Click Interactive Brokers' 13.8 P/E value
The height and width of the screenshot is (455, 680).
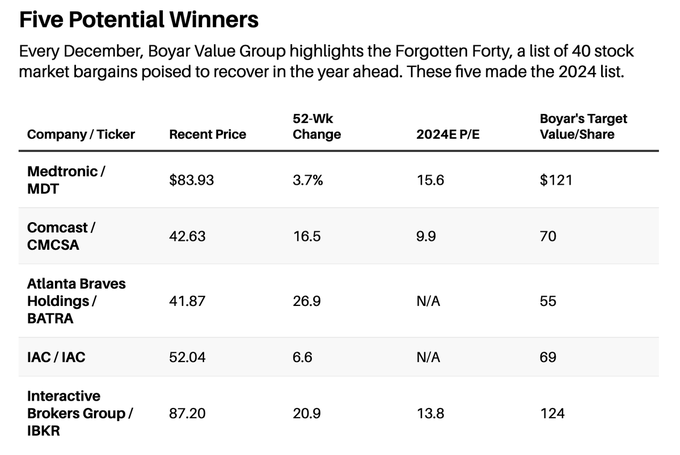430,413
